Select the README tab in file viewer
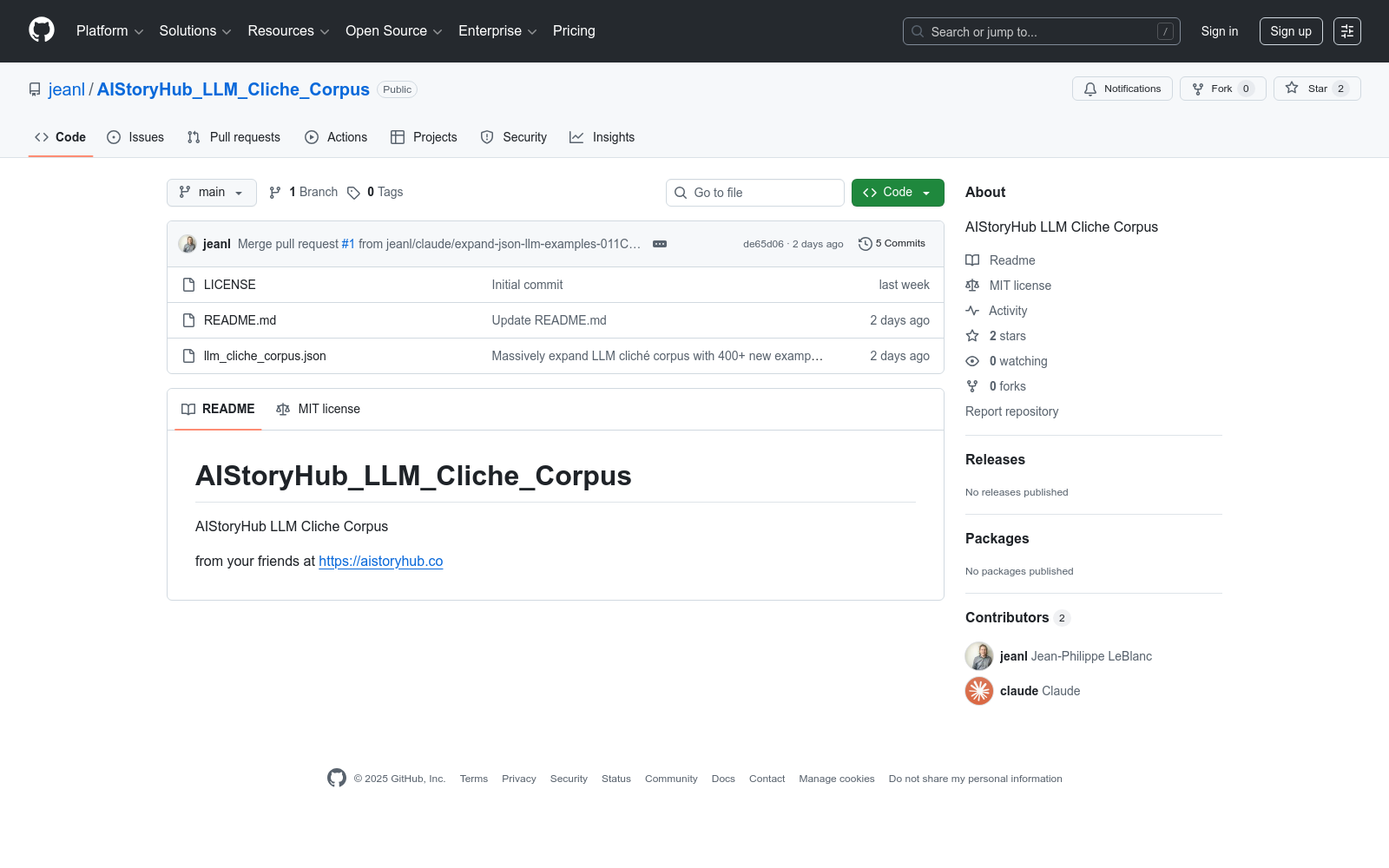The height and width of the screenshot is (868, 1389). (218, 409)
